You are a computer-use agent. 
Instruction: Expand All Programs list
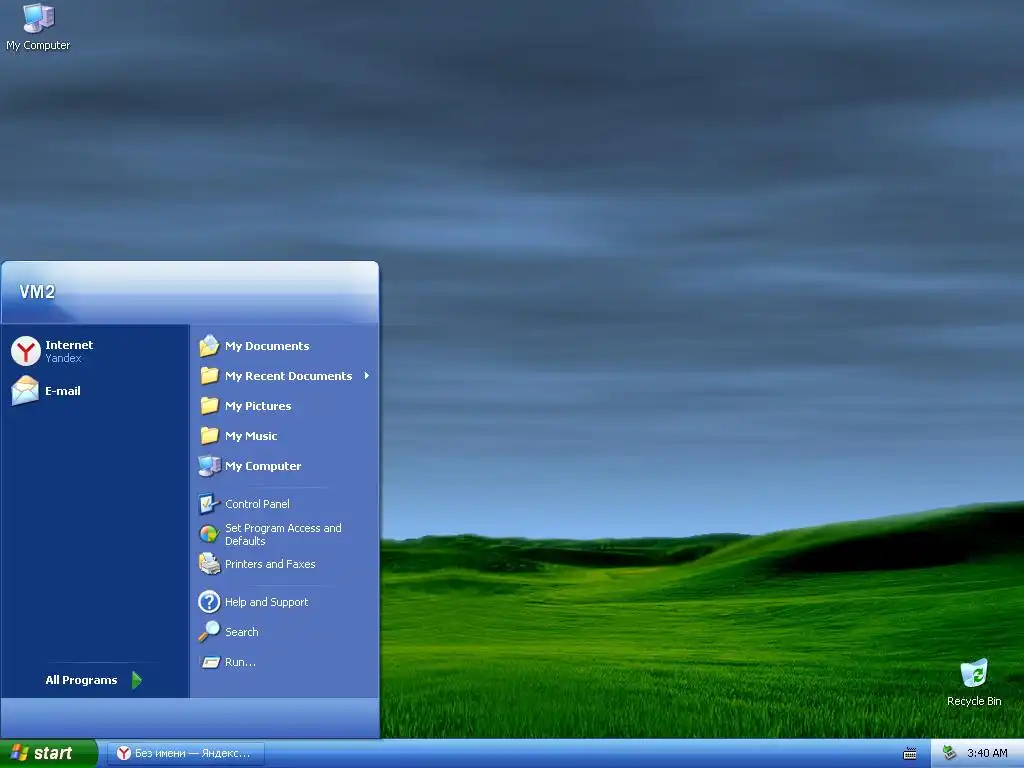[x=95, y=680]
